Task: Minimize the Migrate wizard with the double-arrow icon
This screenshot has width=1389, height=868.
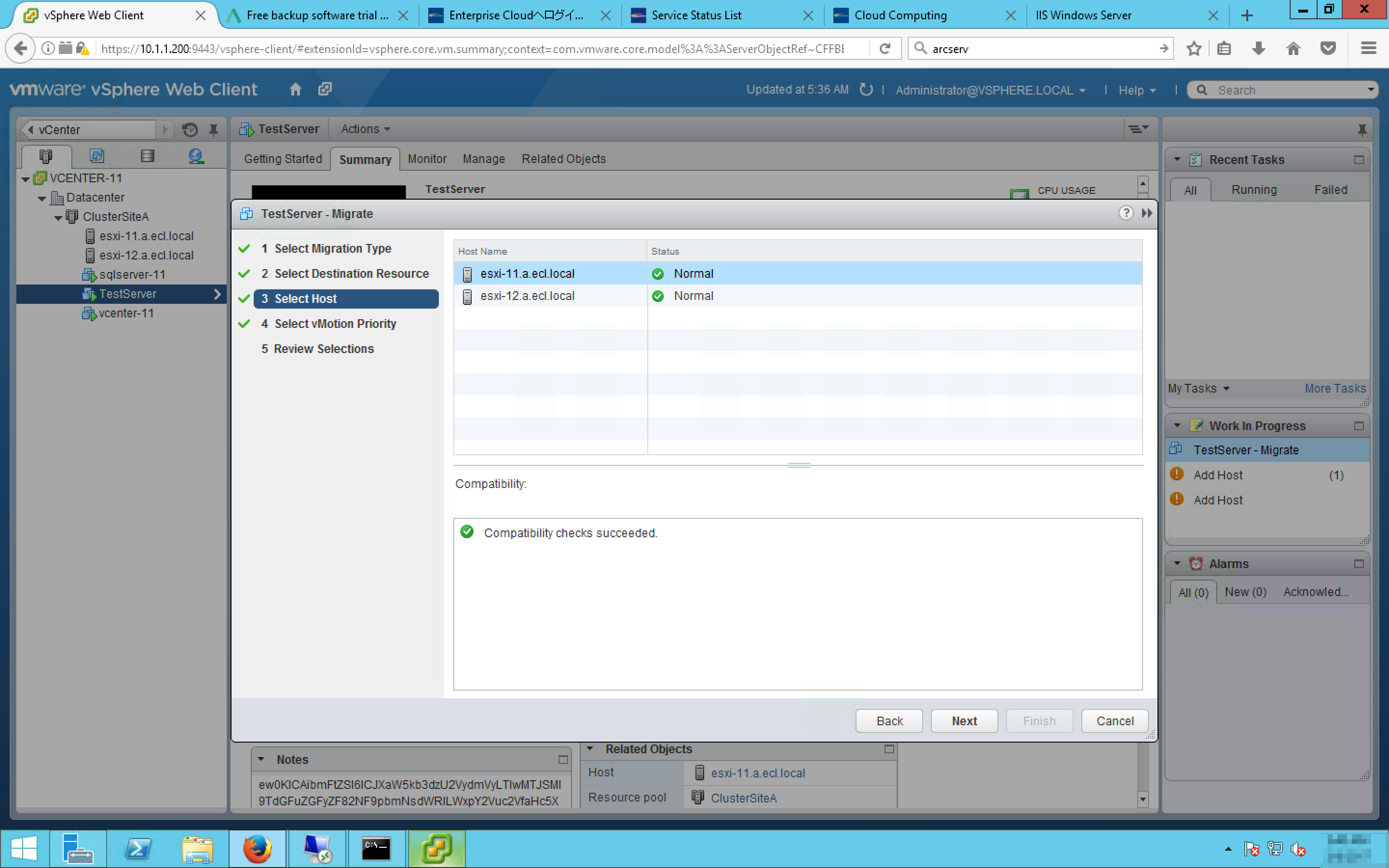Action: coord(1146,214)
